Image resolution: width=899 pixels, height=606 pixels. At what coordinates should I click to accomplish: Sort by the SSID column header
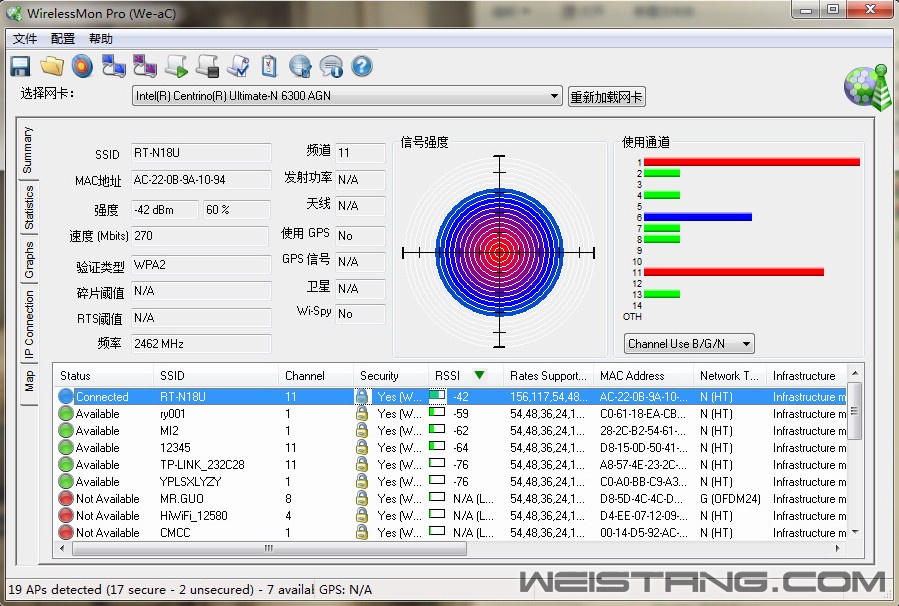click(x=216, y=376)
